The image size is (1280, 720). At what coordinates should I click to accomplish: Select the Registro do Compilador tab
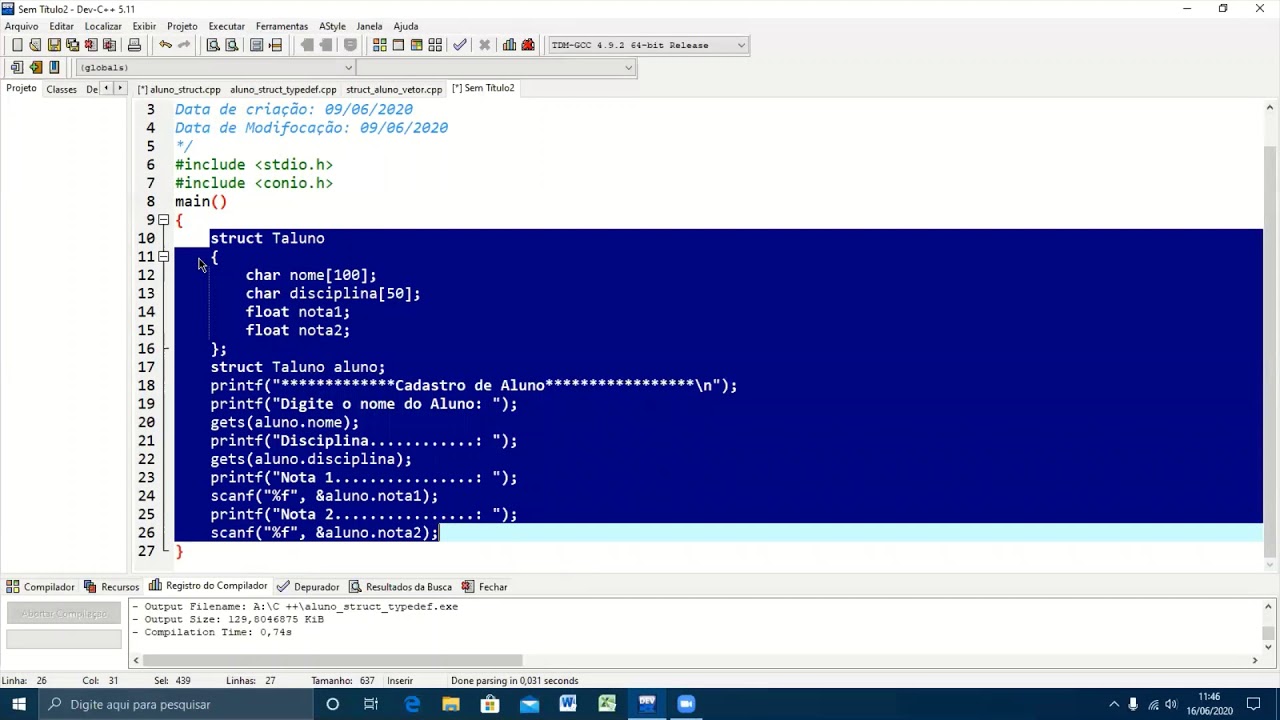[208, 586]
